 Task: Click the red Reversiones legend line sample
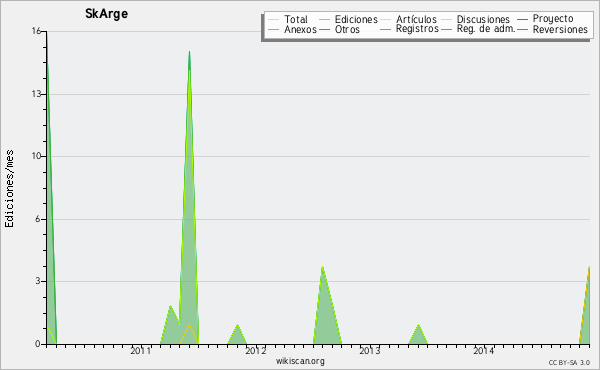pyautogui.click(x=522, y=29)
